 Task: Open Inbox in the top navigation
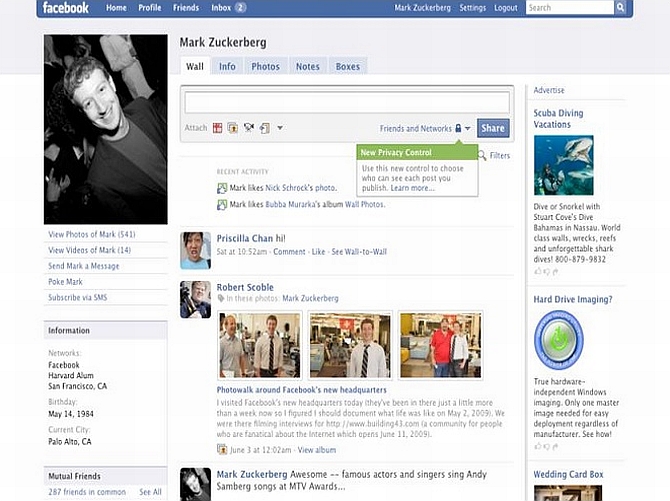pyautogui.click(x=221, y=8)
